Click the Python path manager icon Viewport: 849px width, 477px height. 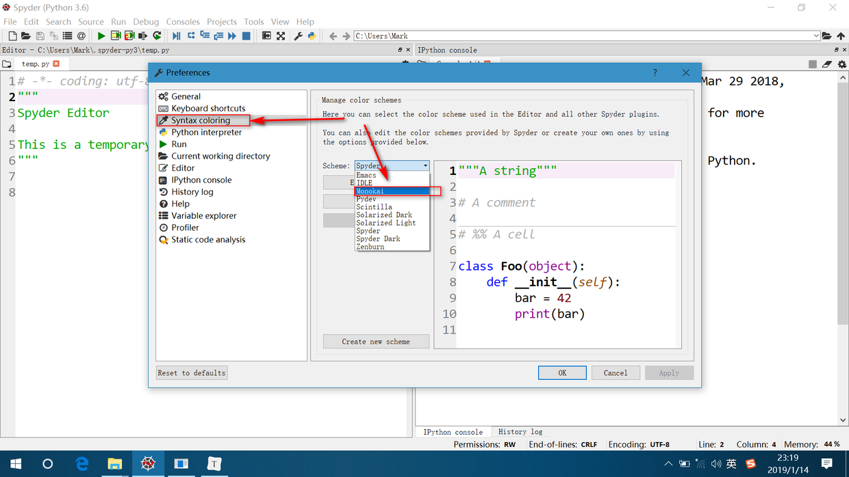[x=311, y=36]
